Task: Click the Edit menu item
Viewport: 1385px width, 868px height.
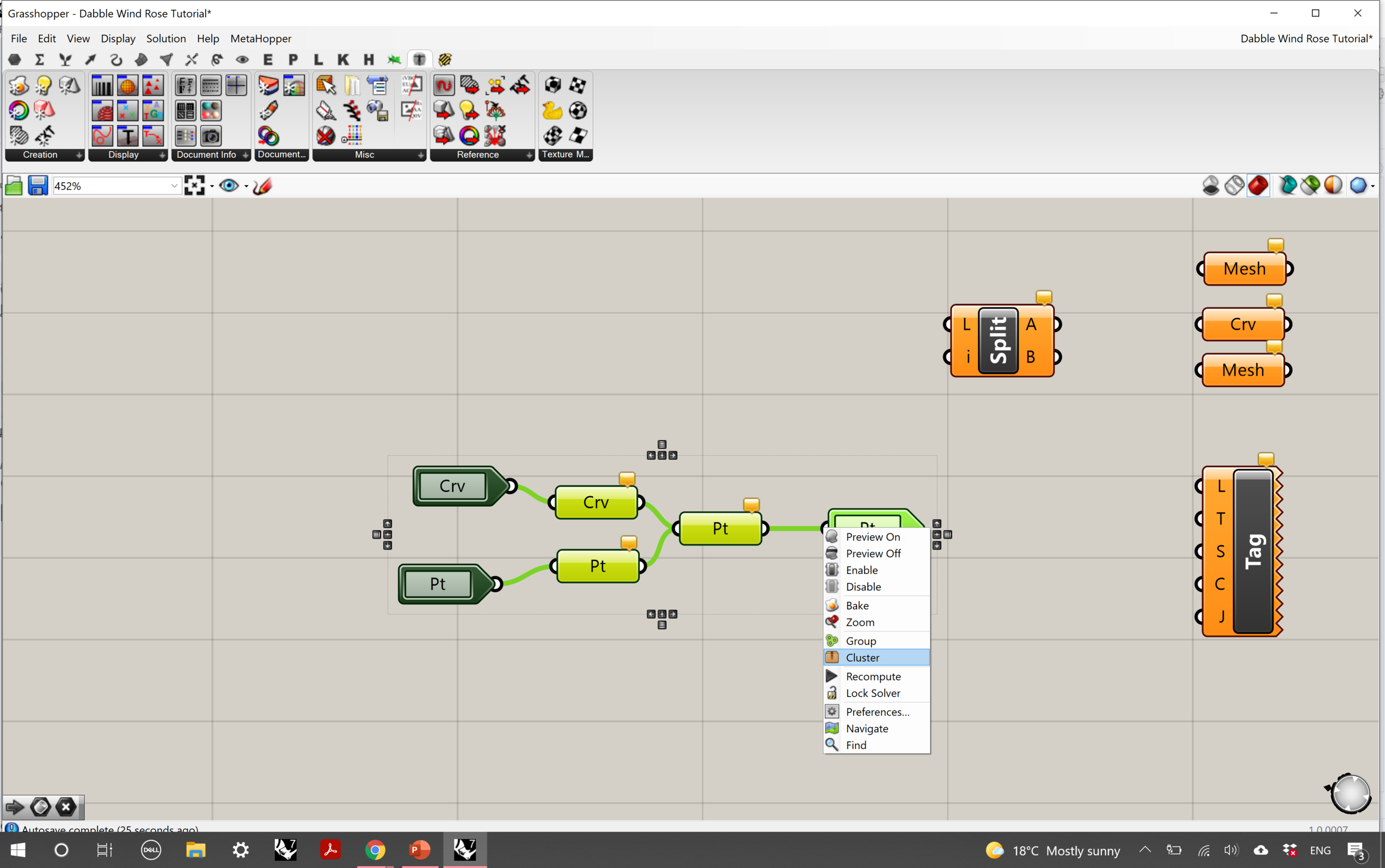Action: pos(46,38)
